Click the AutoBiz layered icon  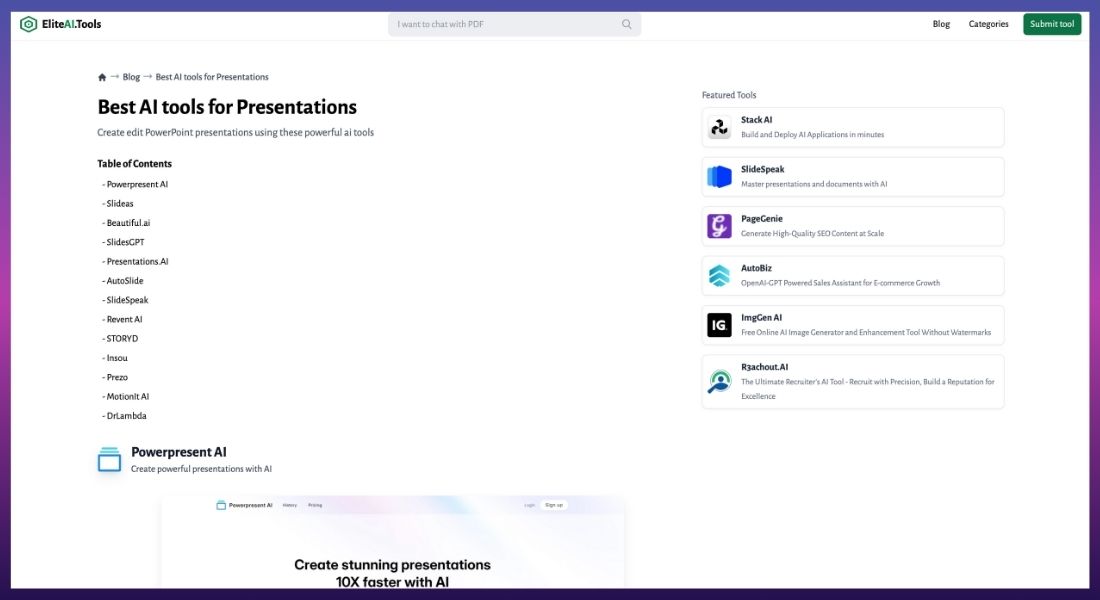tap(719, 276)
